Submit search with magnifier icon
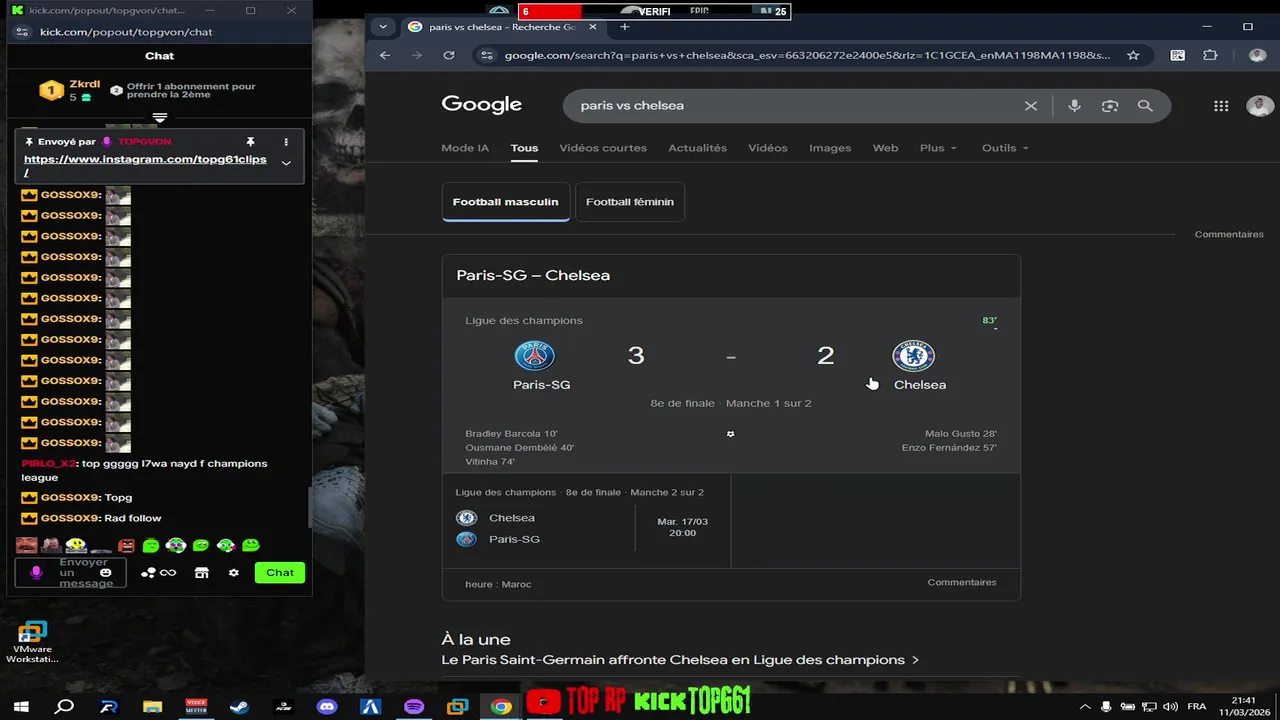The width and height of the screenshot is (1280, 720). coord(1145,106)
